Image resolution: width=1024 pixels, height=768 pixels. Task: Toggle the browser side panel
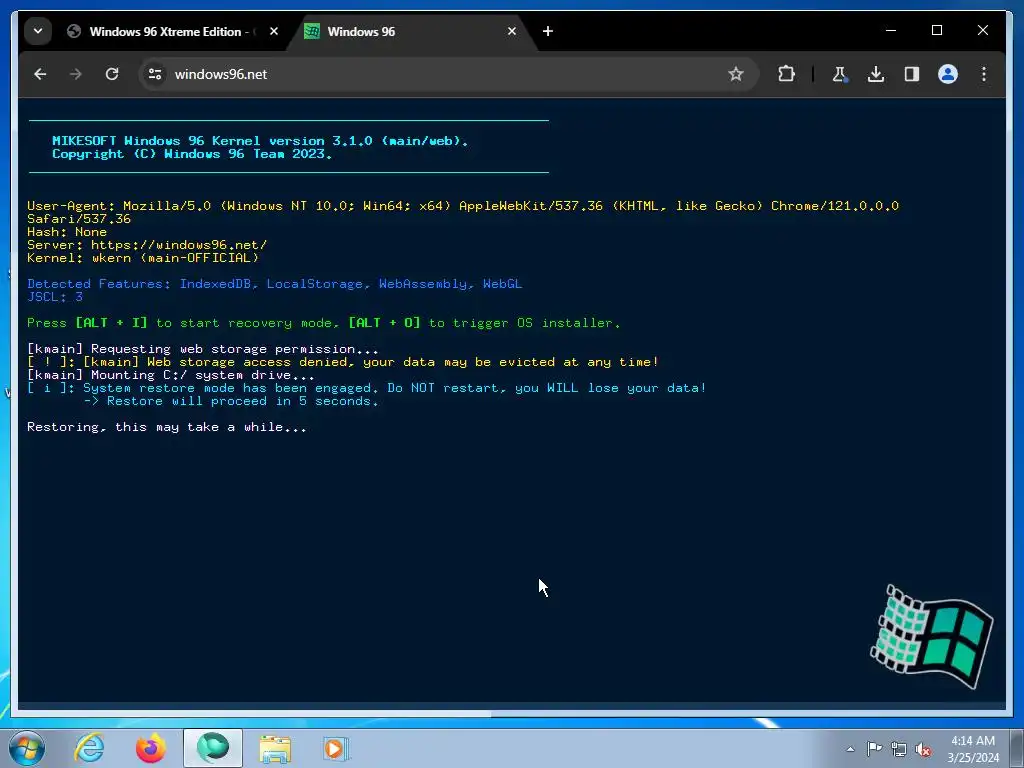[x=912, y=74]
